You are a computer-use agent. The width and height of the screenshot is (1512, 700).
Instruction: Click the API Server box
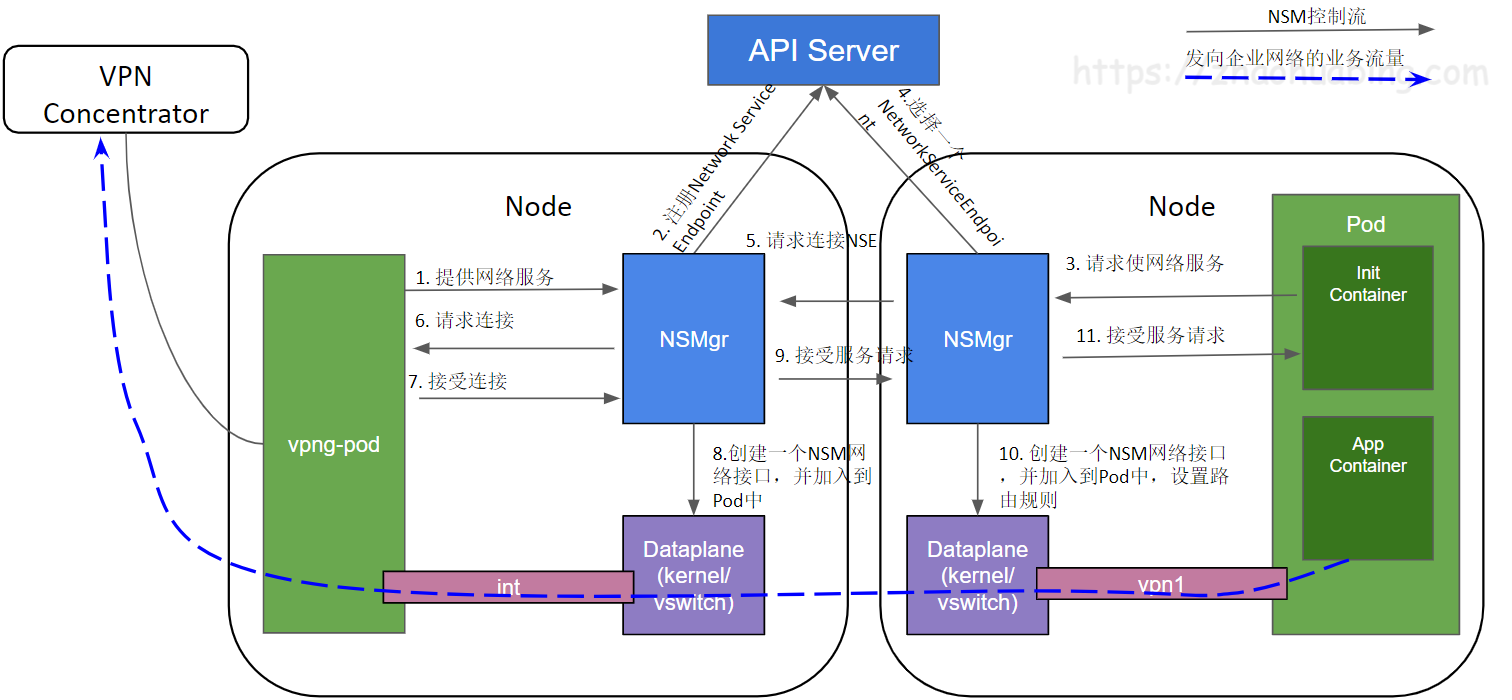pyautogui.click(x=823, y=50)
